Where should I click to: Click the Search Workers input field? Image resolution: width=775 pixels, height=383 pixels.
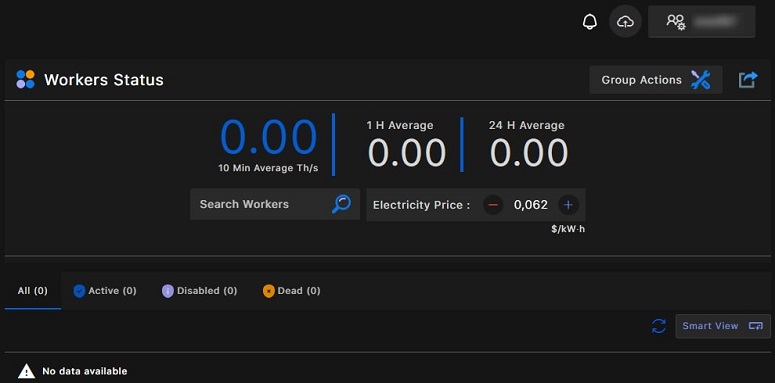275,204
